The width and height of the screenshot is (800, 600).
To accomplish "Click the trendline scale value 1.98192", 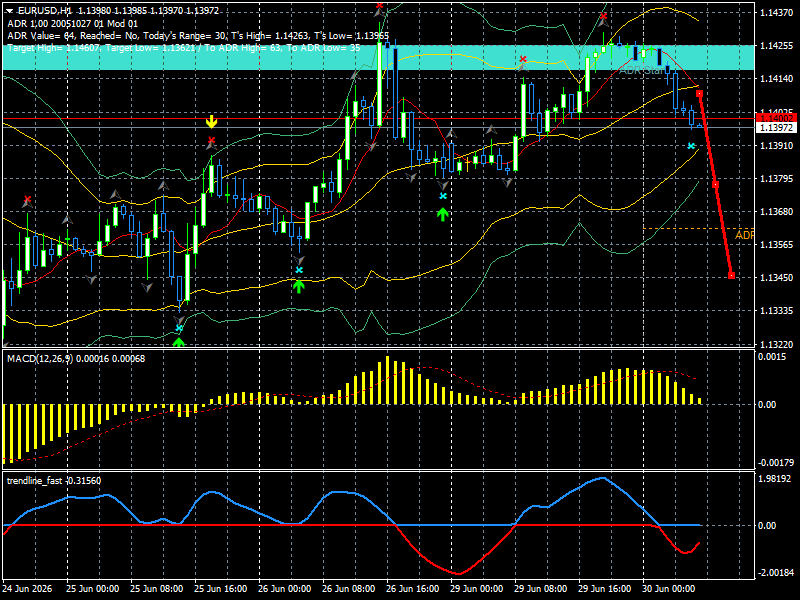I will pyautogui.click(x=776, y=479).
